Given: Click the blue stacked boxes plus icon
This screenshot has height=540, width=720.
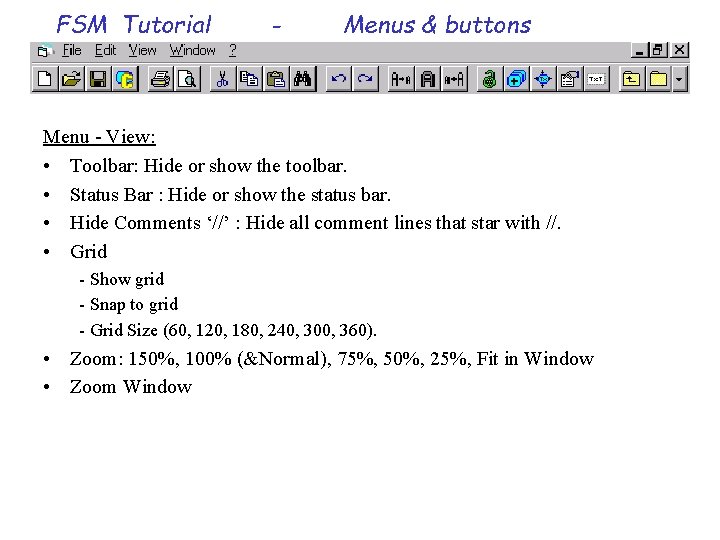Looking at the screenshot, I should tap(517, 79).
